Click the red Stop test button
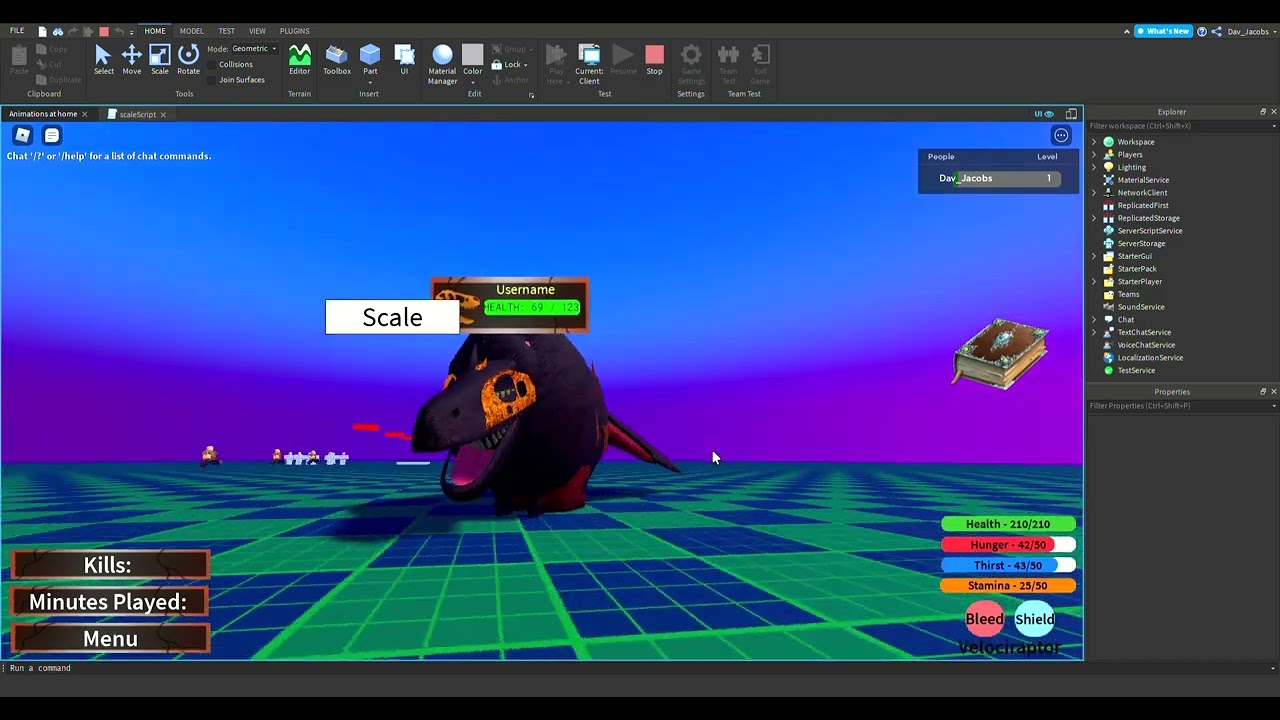The height and width of the screenshot is (720, 1280). tap(654, 60)
